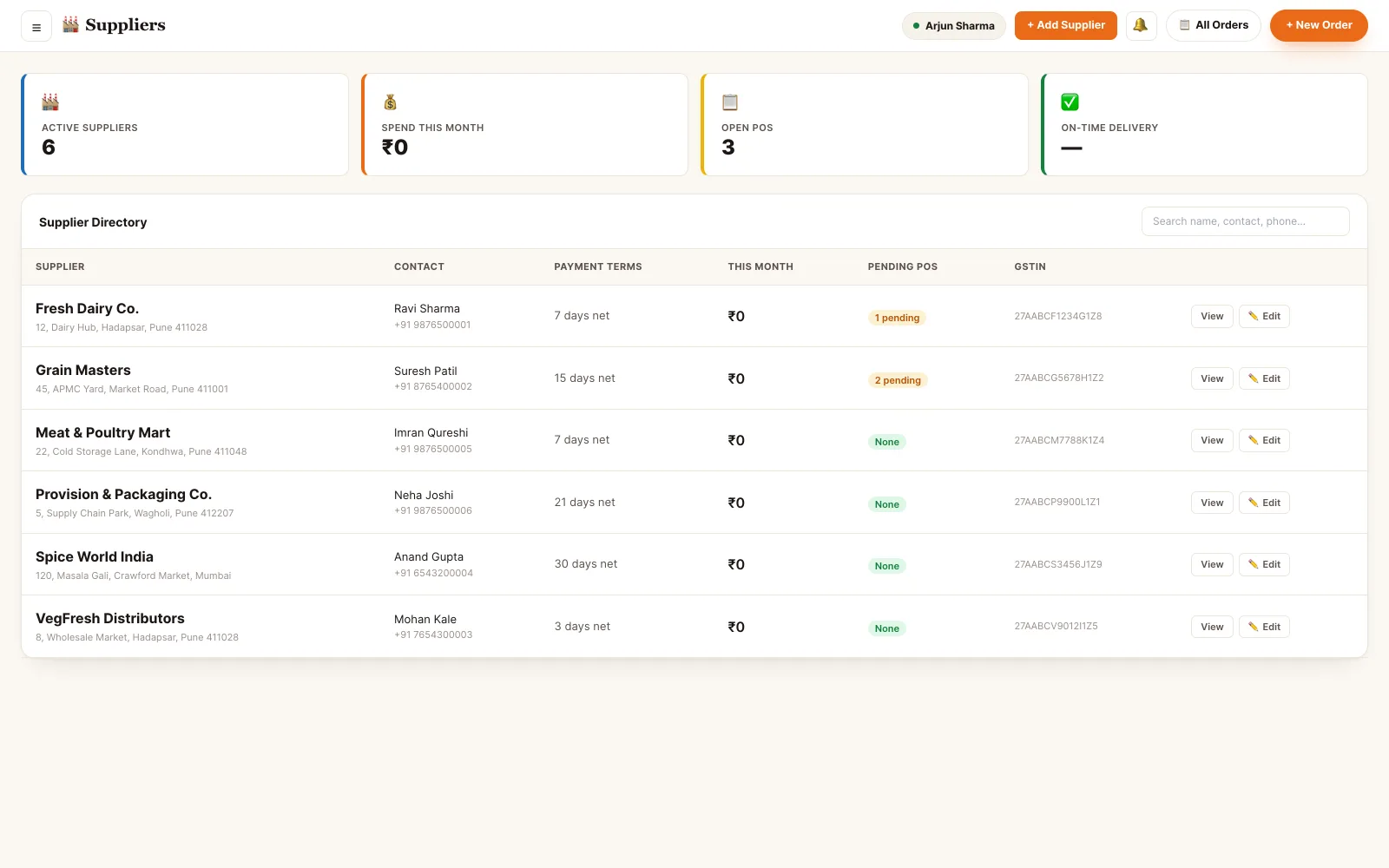Edit VegFresh Distributors supplier

(1264, 627)
